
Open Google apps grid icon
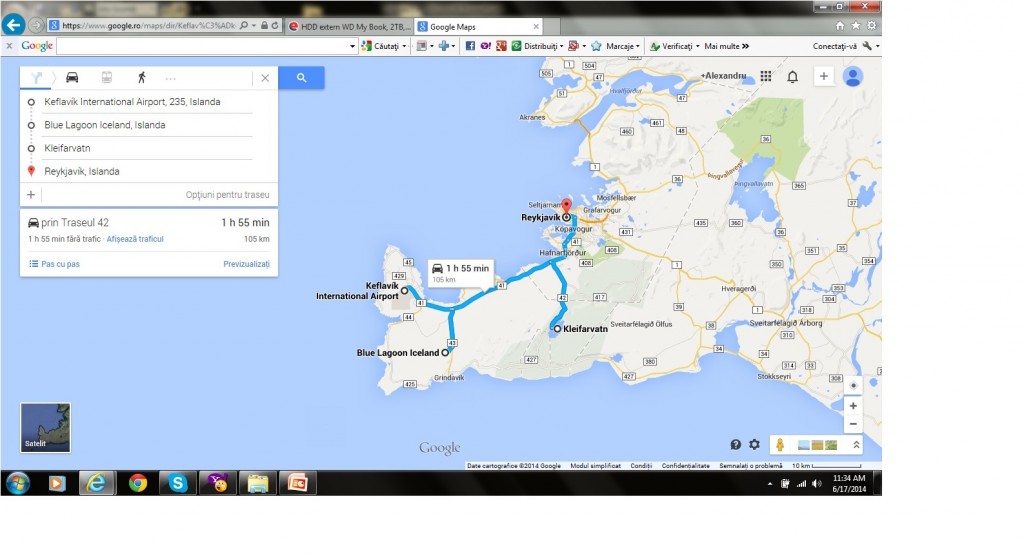tap(765, 76)
